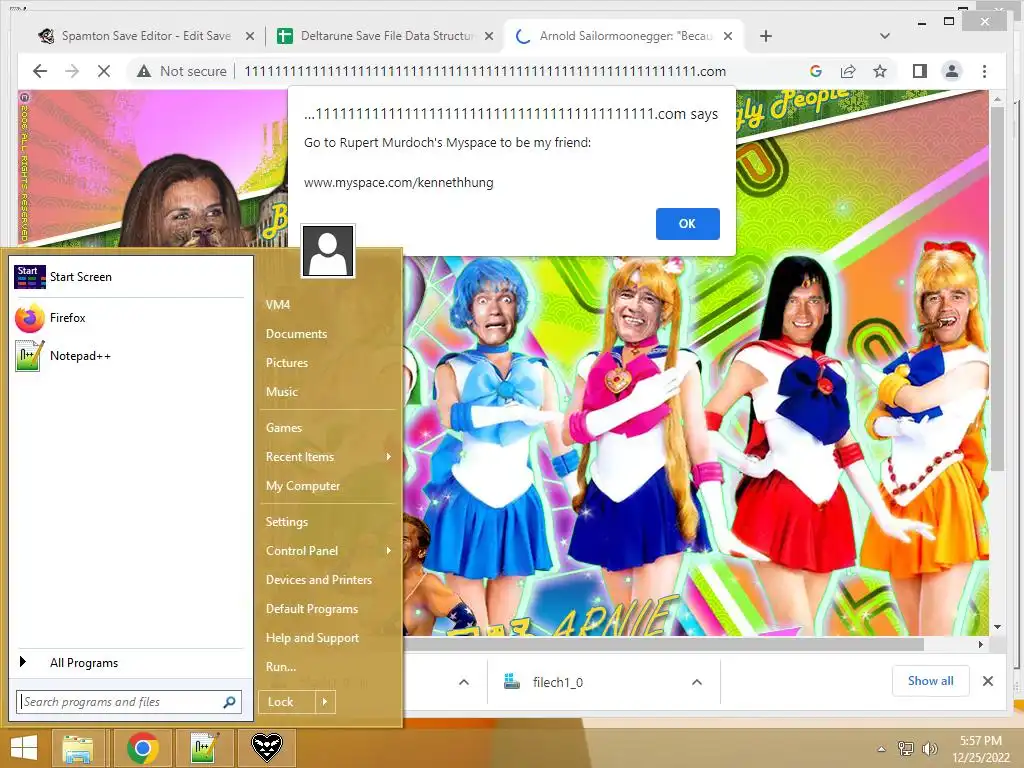This screenshot has height=768, width=1024.
Task: Close the Deltarune Save File tab
Action: click(488, 36)
